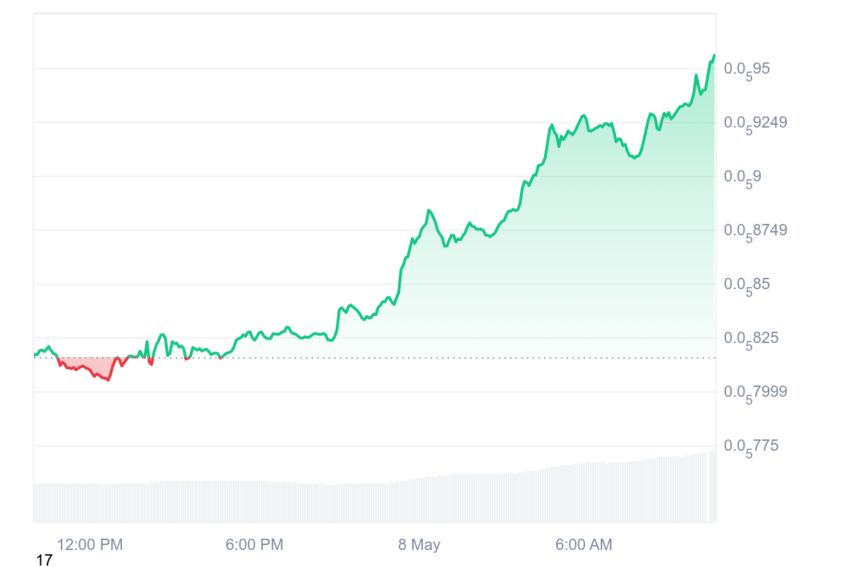Click the dotted opening-price baseline
The image size is (850, 567).
[374, 358]
